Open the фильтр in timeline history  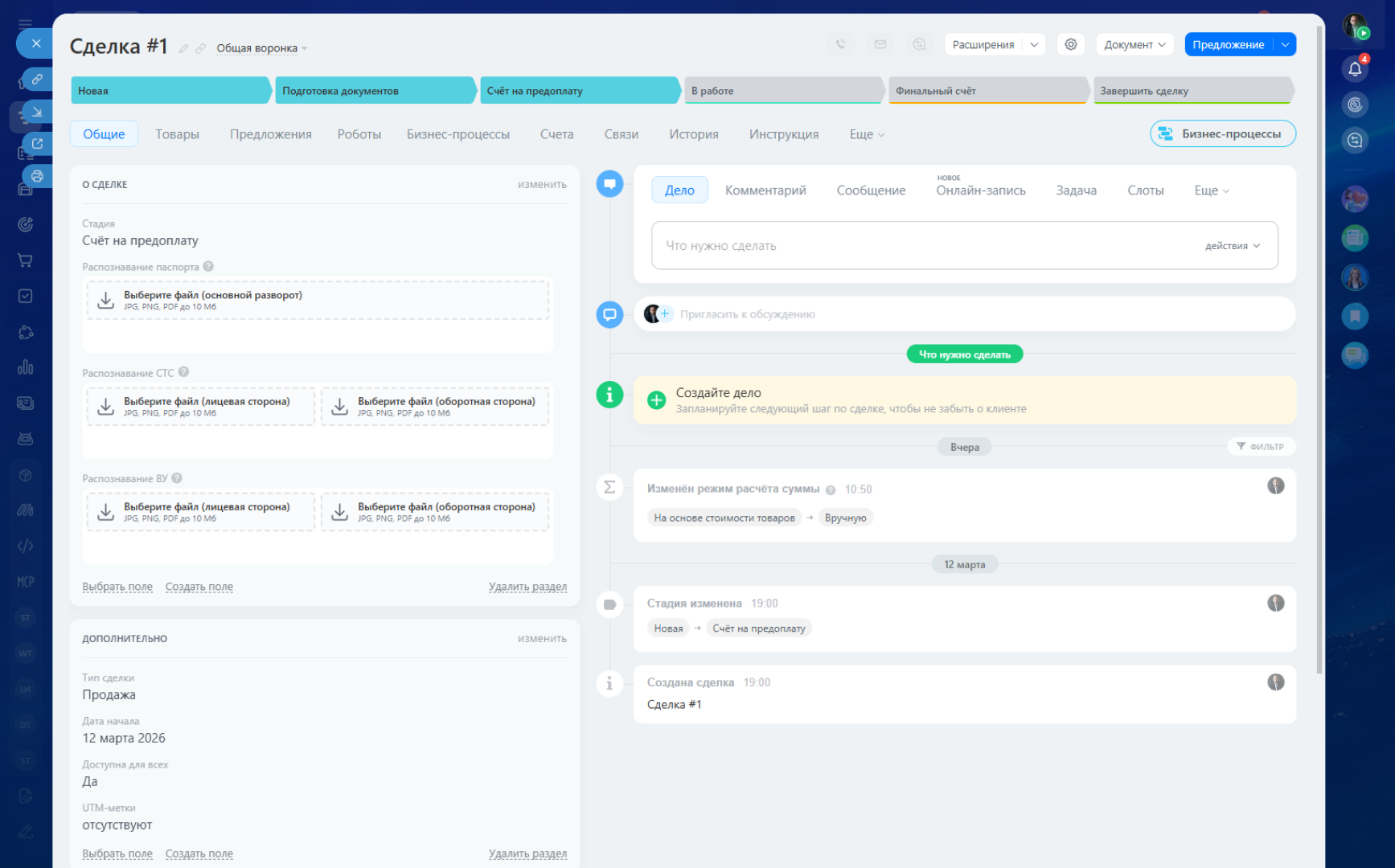(1260, 447)
